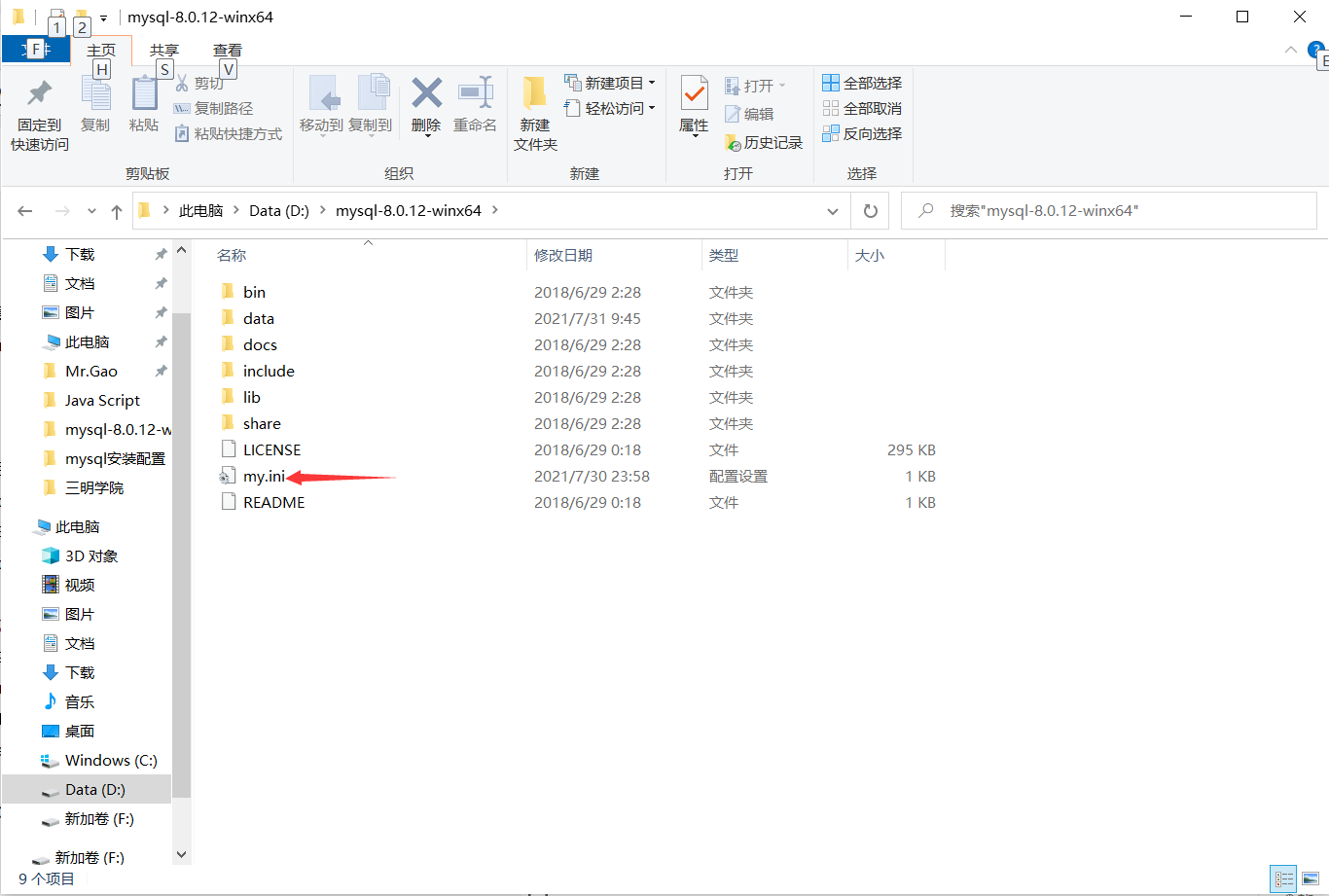Select the share folder
Screen dimensions: 1329x896
(x=262, y=423)
